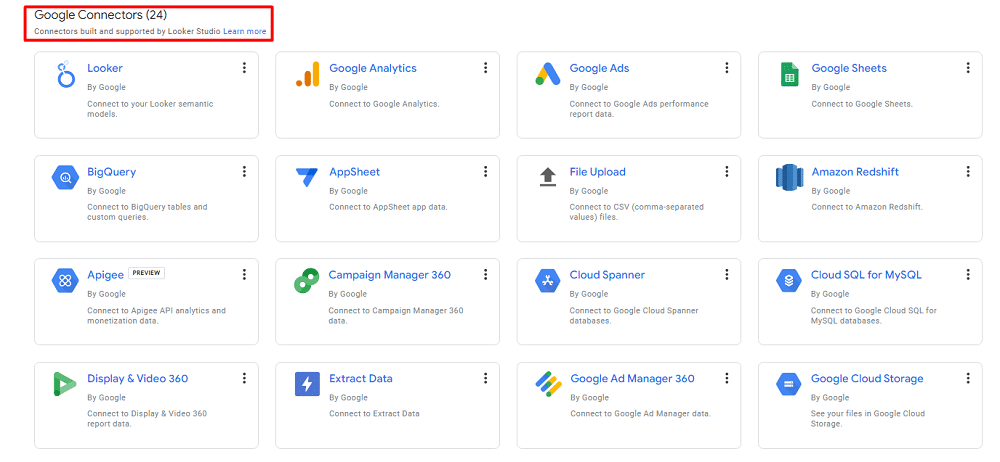Image resolution: width=1000 pixels, height=462 pixels.
Task: Click the green Google Sheets icon
Action: tap(790, 74)
